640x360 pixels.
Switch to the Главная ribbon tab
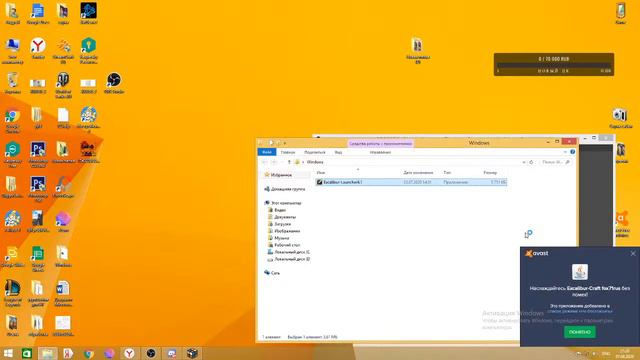tap(288, 152)
